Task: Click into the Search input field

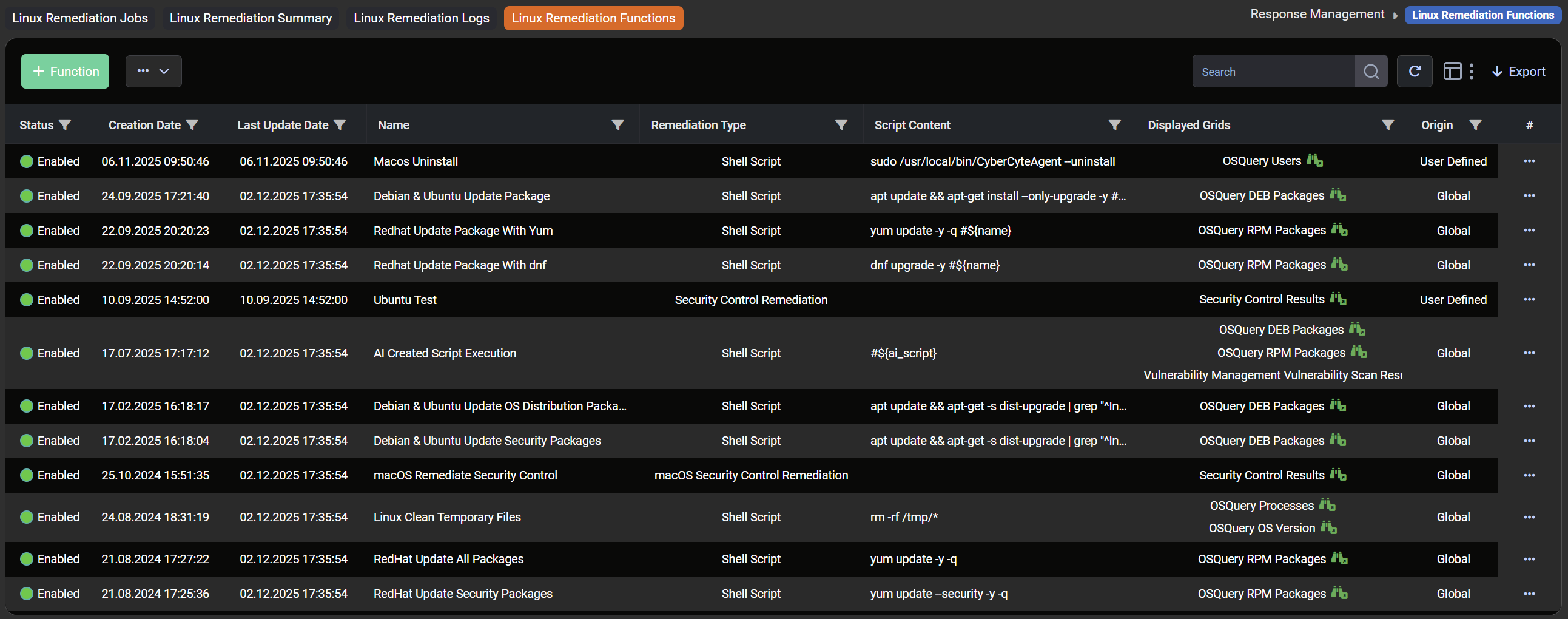Action: point(1273,72)
